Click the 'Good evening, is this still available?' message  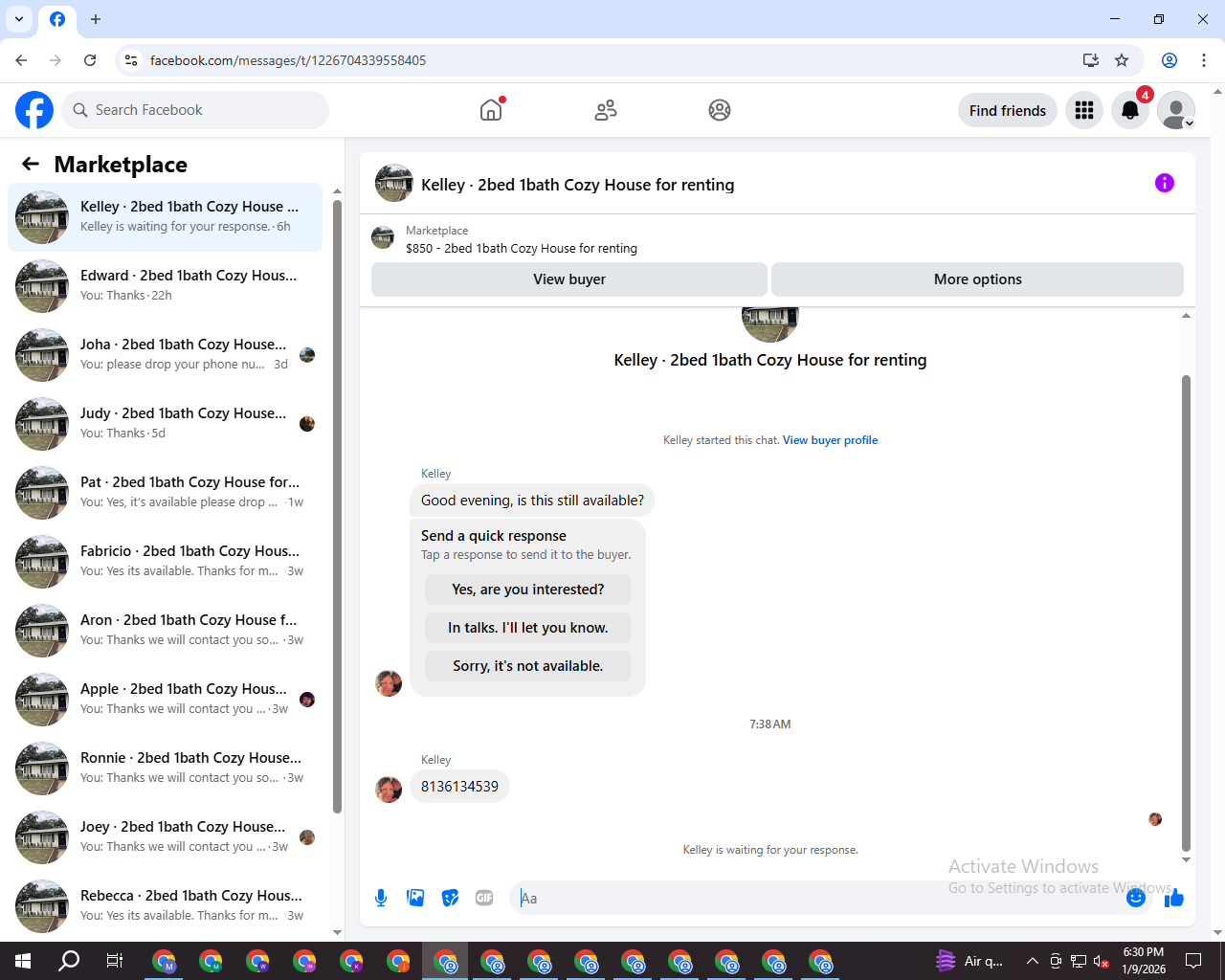click(x=532, y=501)
